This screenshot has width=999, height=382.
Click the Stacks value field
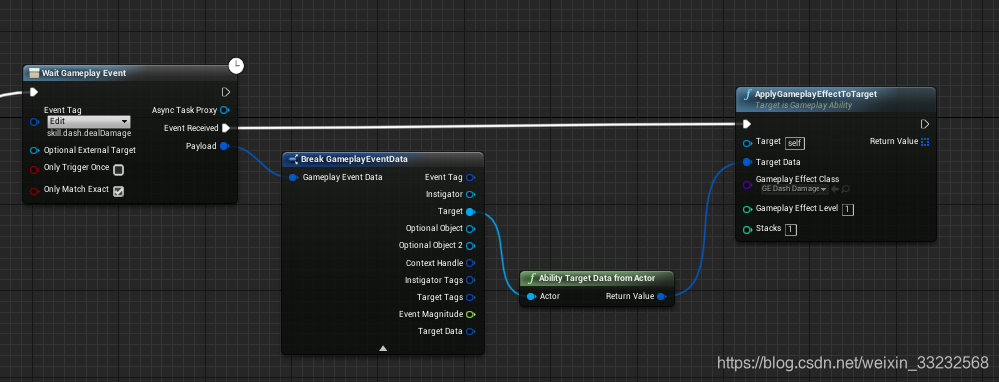791,230
